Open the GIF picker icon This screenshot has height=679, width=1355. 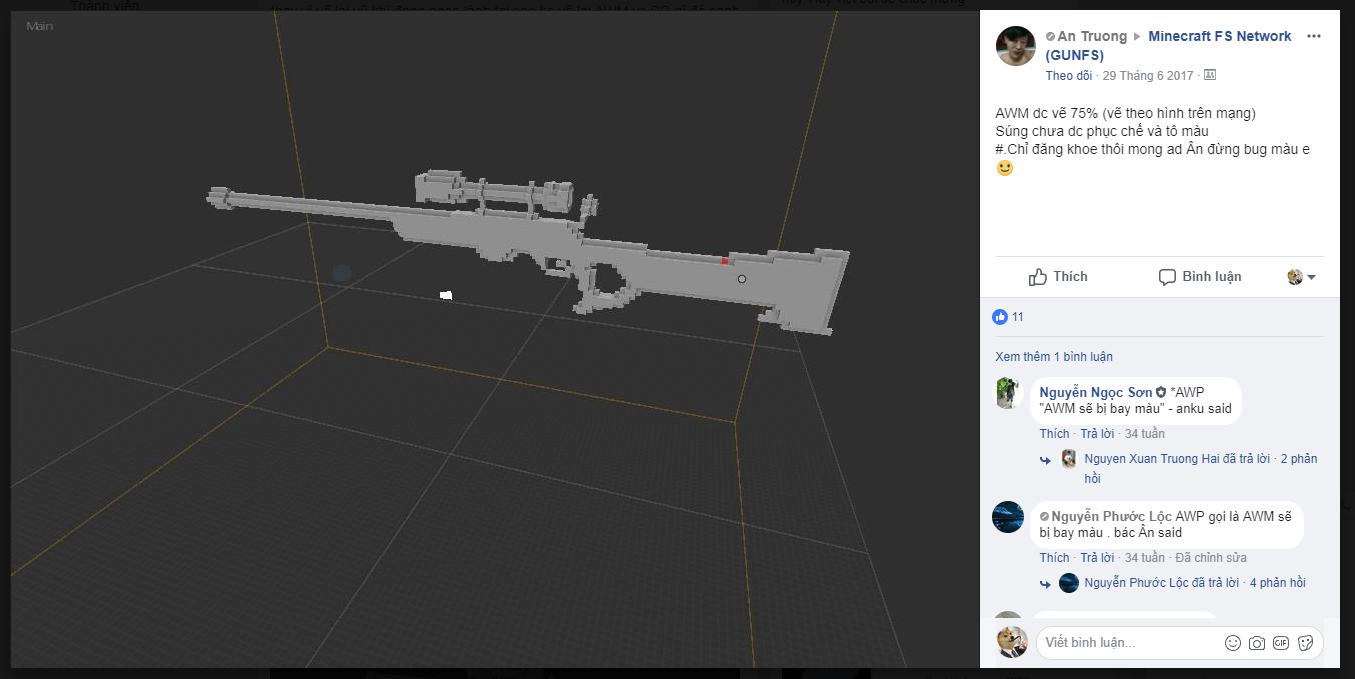tap(1281, 643)
